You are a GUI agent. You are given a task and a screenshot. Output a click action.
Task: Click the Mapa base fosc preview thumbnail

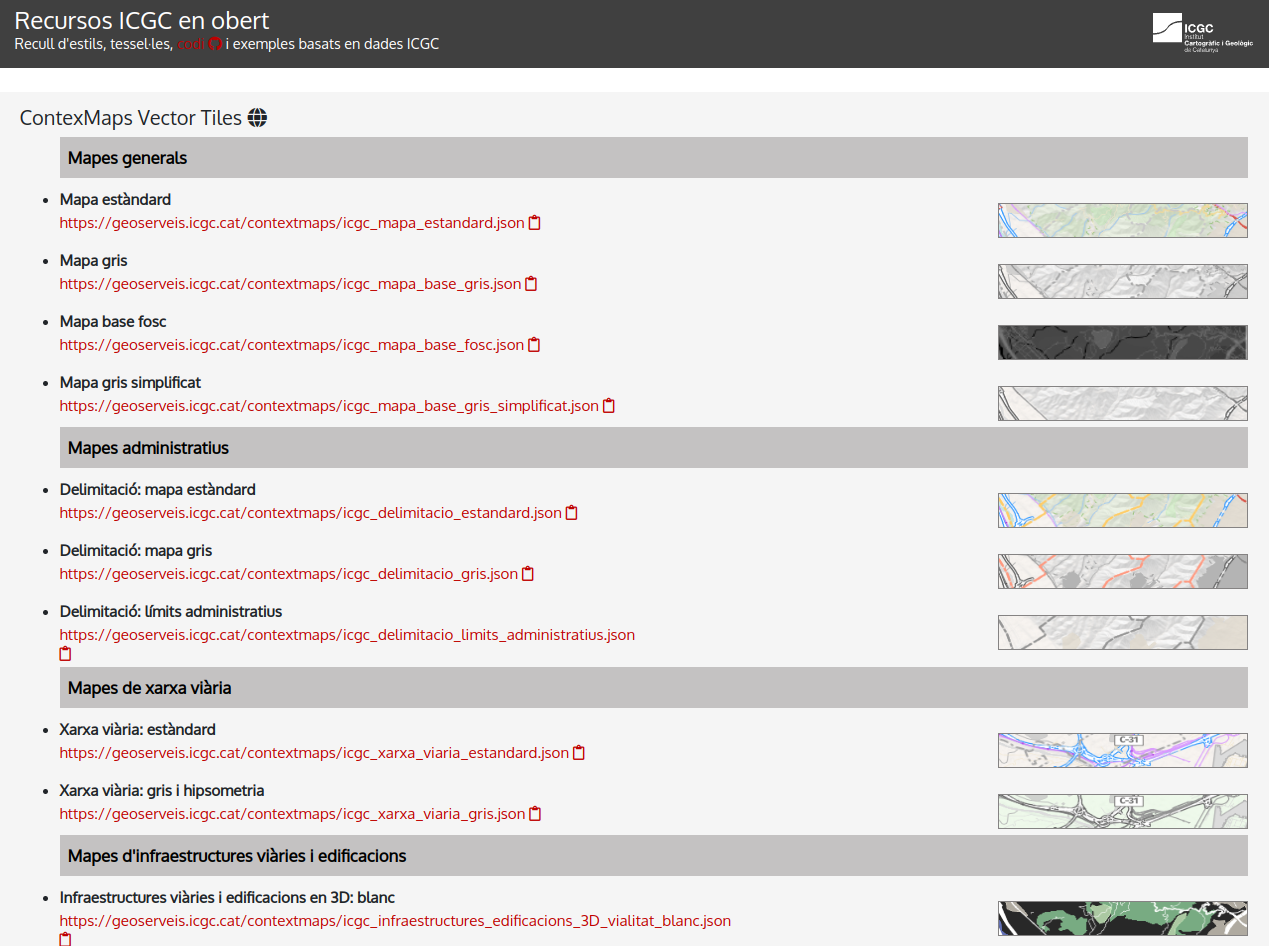pos(1123,342)
